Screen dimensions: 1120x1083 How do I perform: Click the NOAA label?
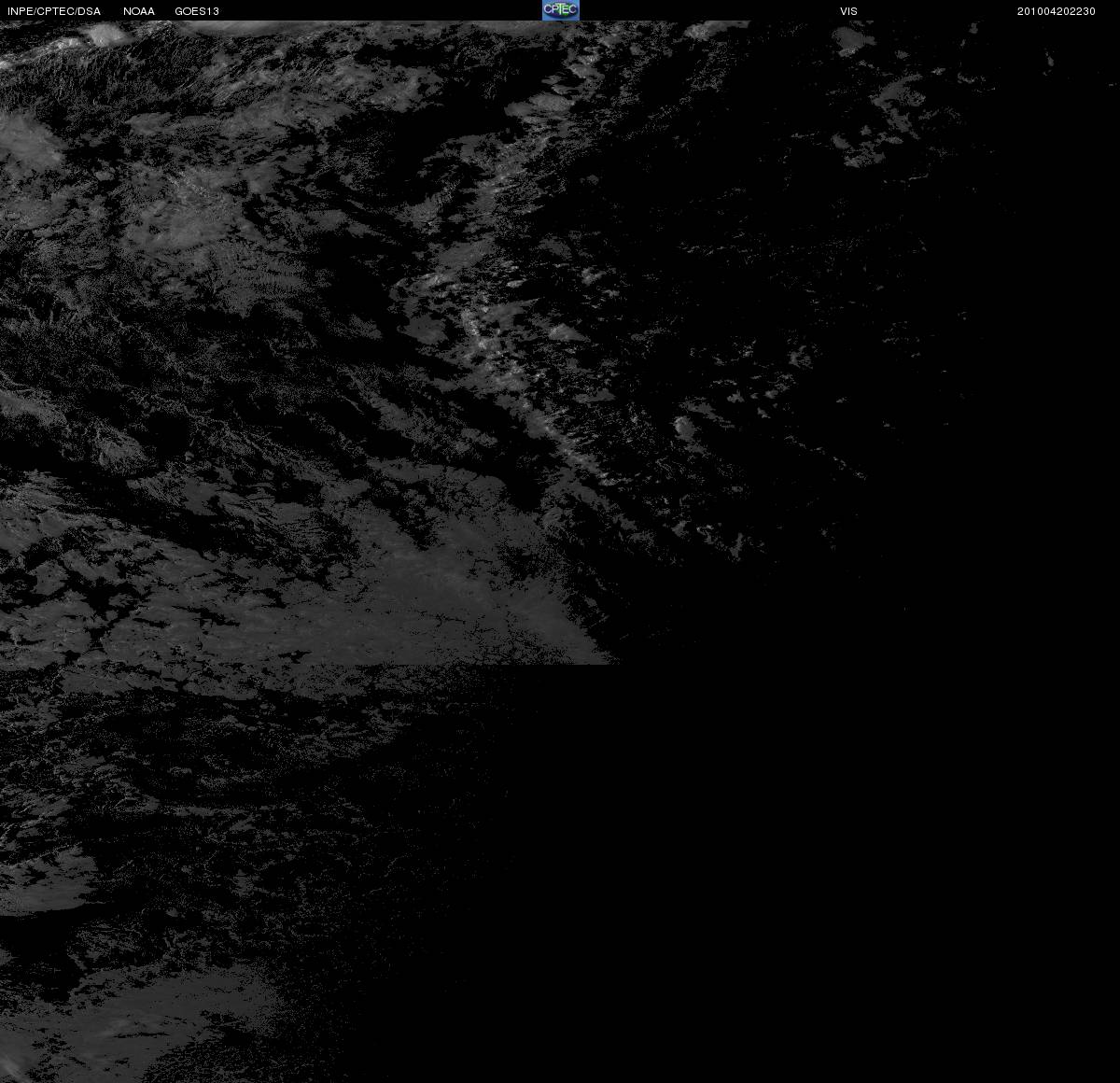[139, 11]
